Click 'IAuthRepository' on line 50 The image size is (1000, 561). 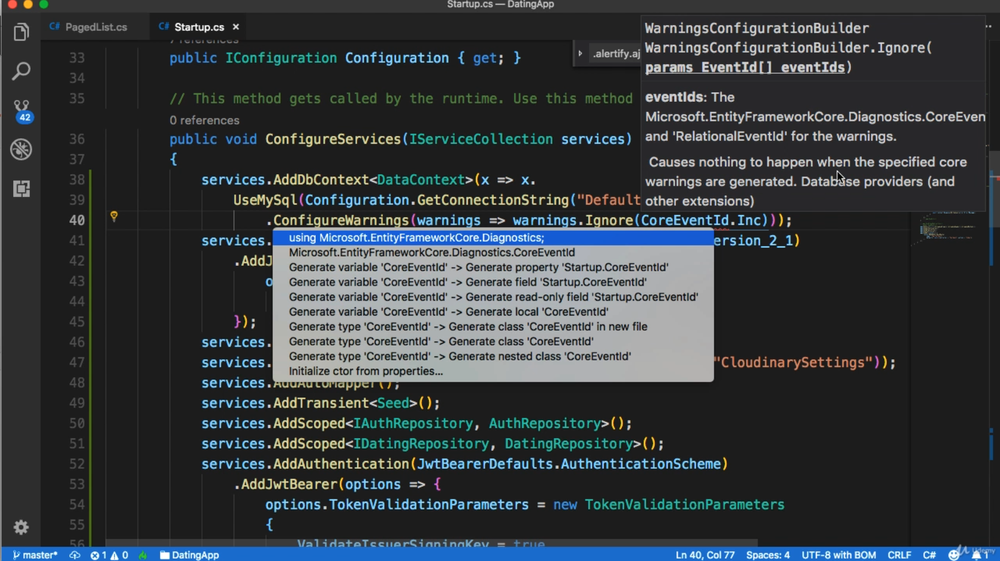(x=413, y=423)
